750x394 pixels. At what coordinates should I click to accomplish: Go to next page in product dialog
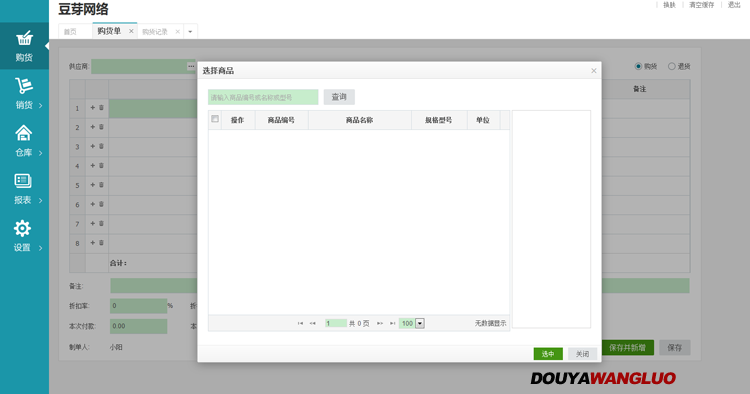(380, 324)
